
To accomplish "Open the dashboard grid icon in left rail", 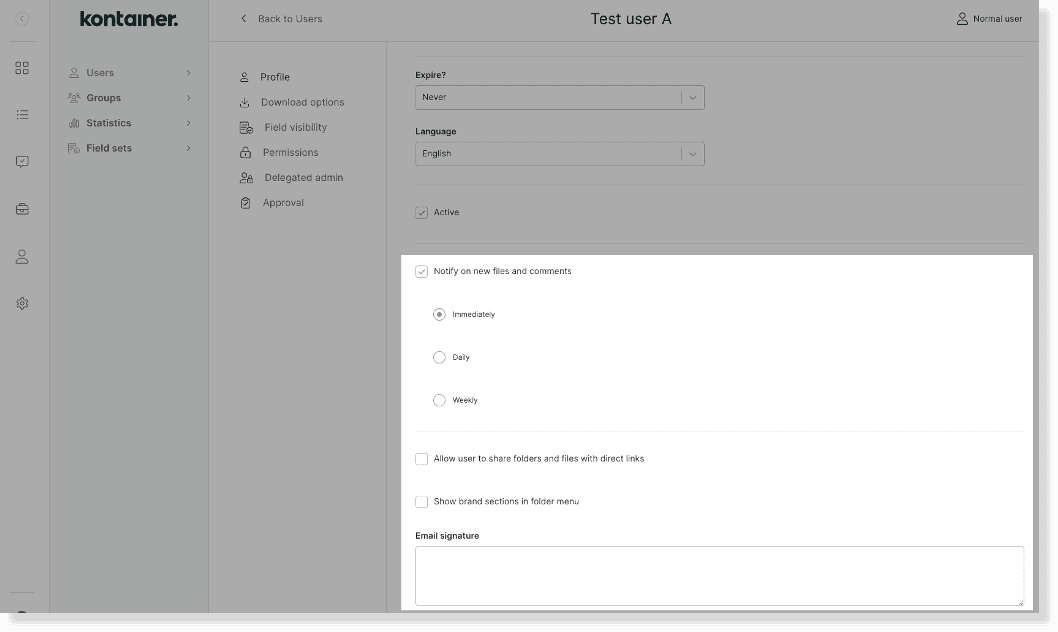I will coord(22,68).
